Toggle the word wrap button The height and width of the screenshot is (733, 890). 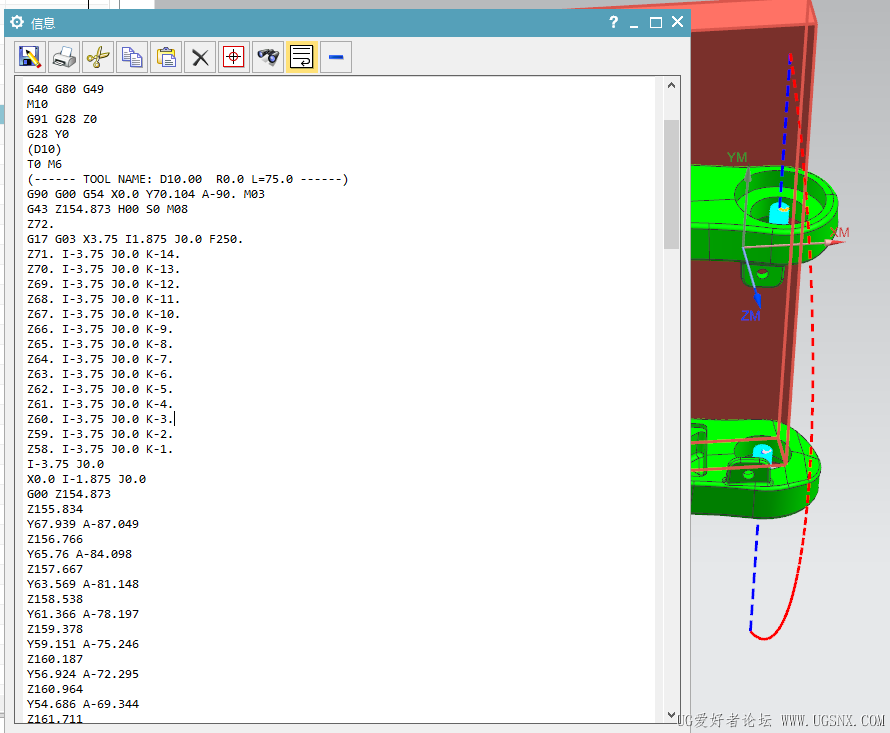[302, 57]
